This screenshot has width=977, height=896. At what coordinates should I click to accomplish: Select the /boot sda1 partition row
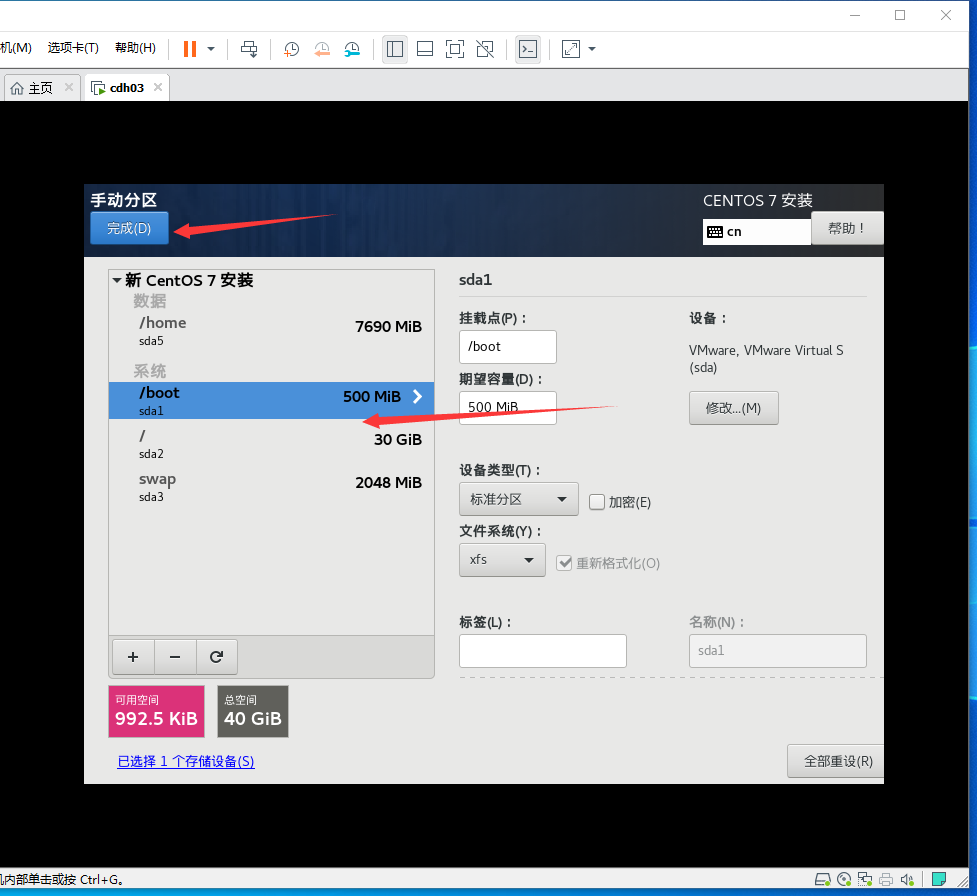click(272, 400)
